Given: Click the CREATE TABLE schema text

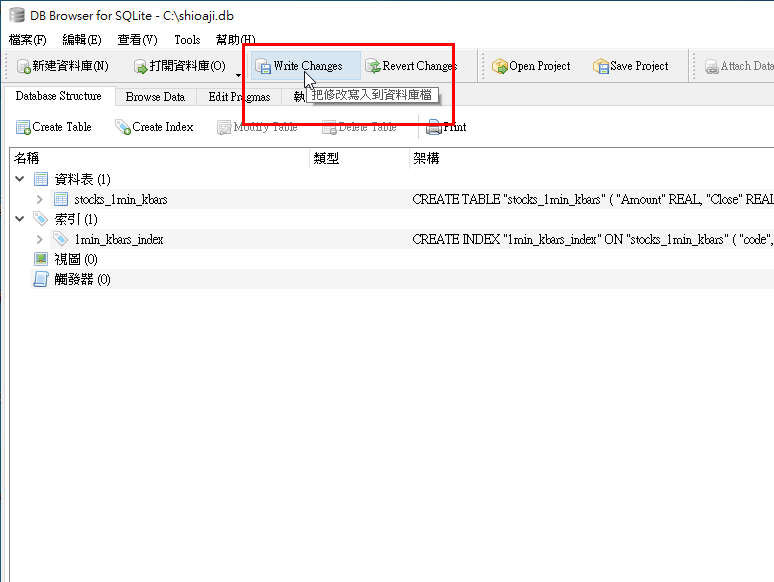Looking at the screenshot, I should (x=593, y=199).
